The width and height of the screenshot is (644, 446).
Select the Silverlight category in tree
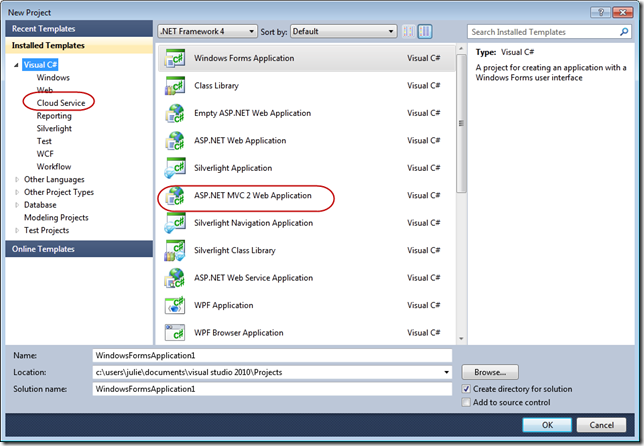[54, 129]
